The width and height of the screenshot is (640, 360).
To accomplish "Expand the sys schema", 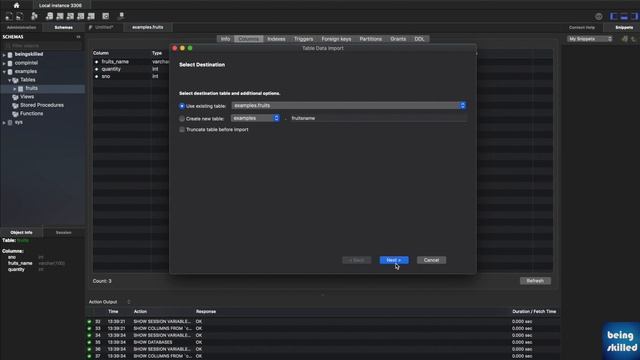I will pyautogui.click(x=4, y=122).
